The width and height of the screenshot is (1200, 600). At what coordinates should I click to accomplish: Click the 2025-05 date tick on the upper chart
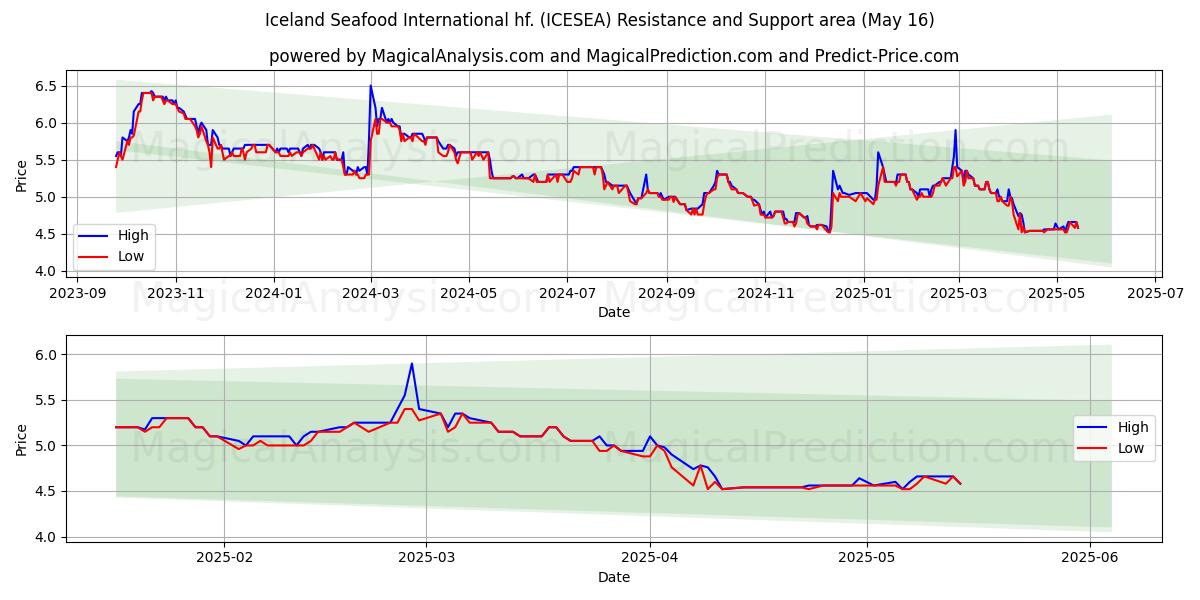click(x=1056, y=292)
